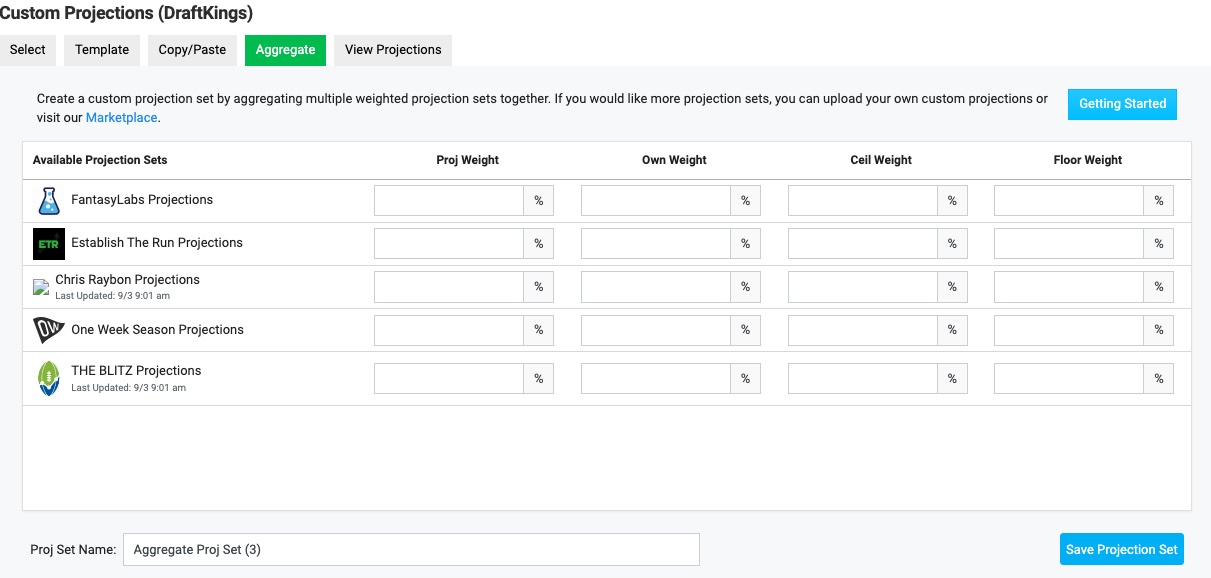1211x578 pixels.
Task: Click THE BLITZ football logo icon
Action: click(x=49, y=378)
